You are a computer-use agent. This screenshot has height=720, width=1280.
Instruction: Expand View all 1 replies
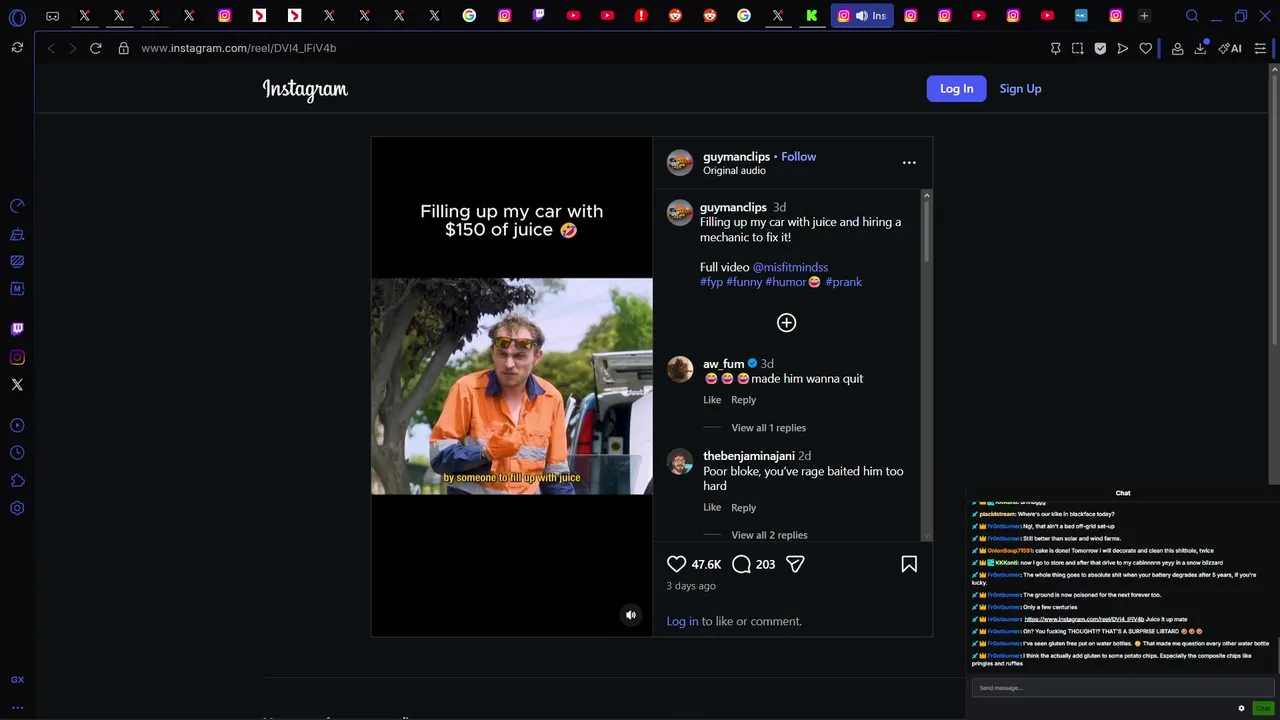(768, 428)
